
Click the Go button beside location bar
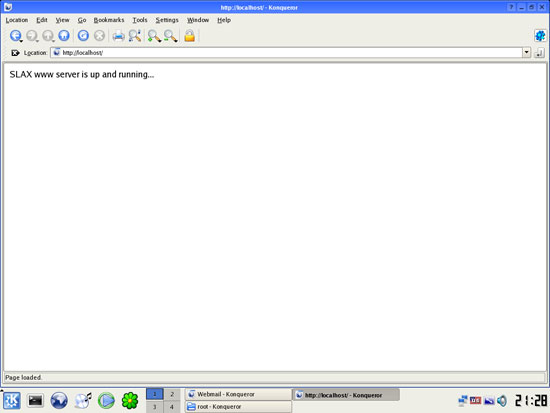[x=539, y=53]
